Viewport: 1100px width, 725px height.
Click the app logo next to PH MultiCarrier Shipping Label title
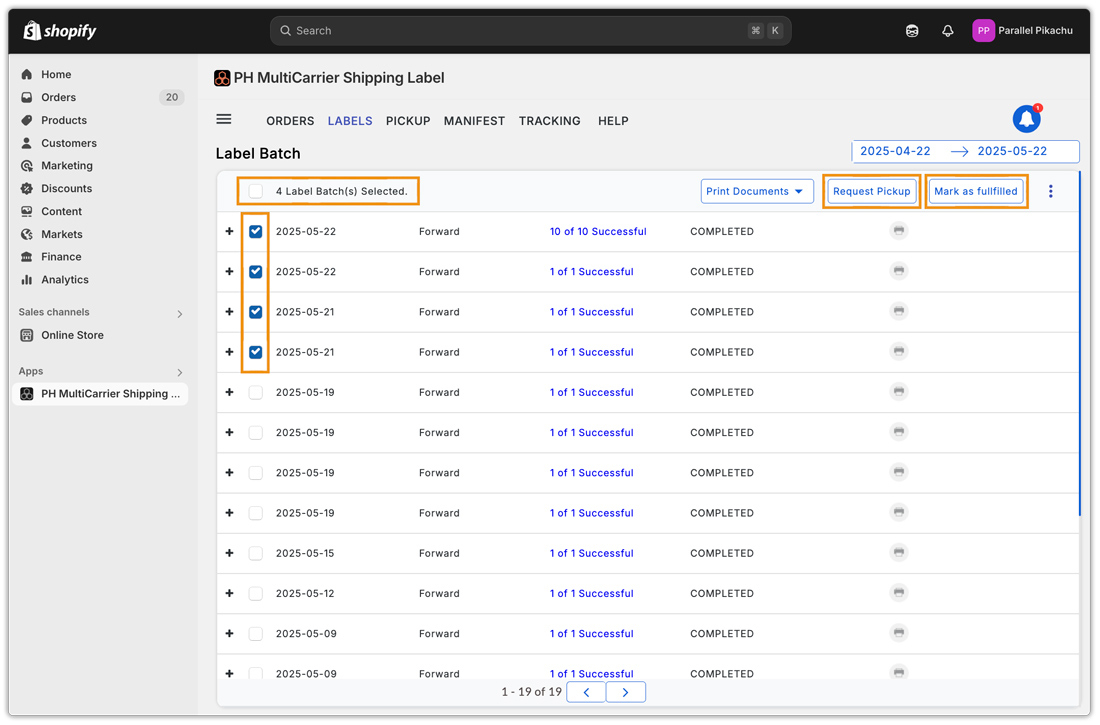[x=222, y=78]
